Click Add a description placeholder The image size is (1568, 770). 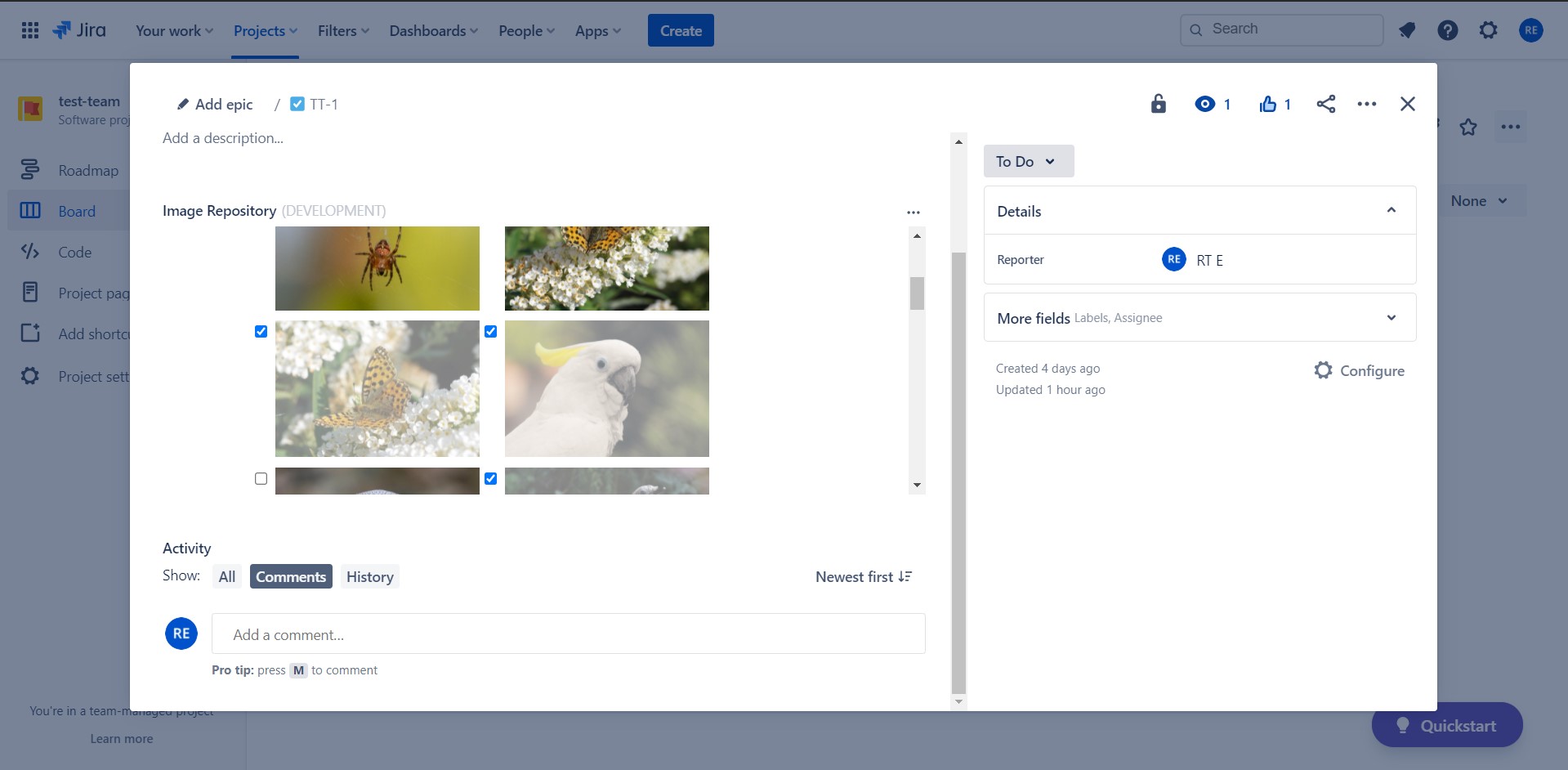click(x=222, y=138)
